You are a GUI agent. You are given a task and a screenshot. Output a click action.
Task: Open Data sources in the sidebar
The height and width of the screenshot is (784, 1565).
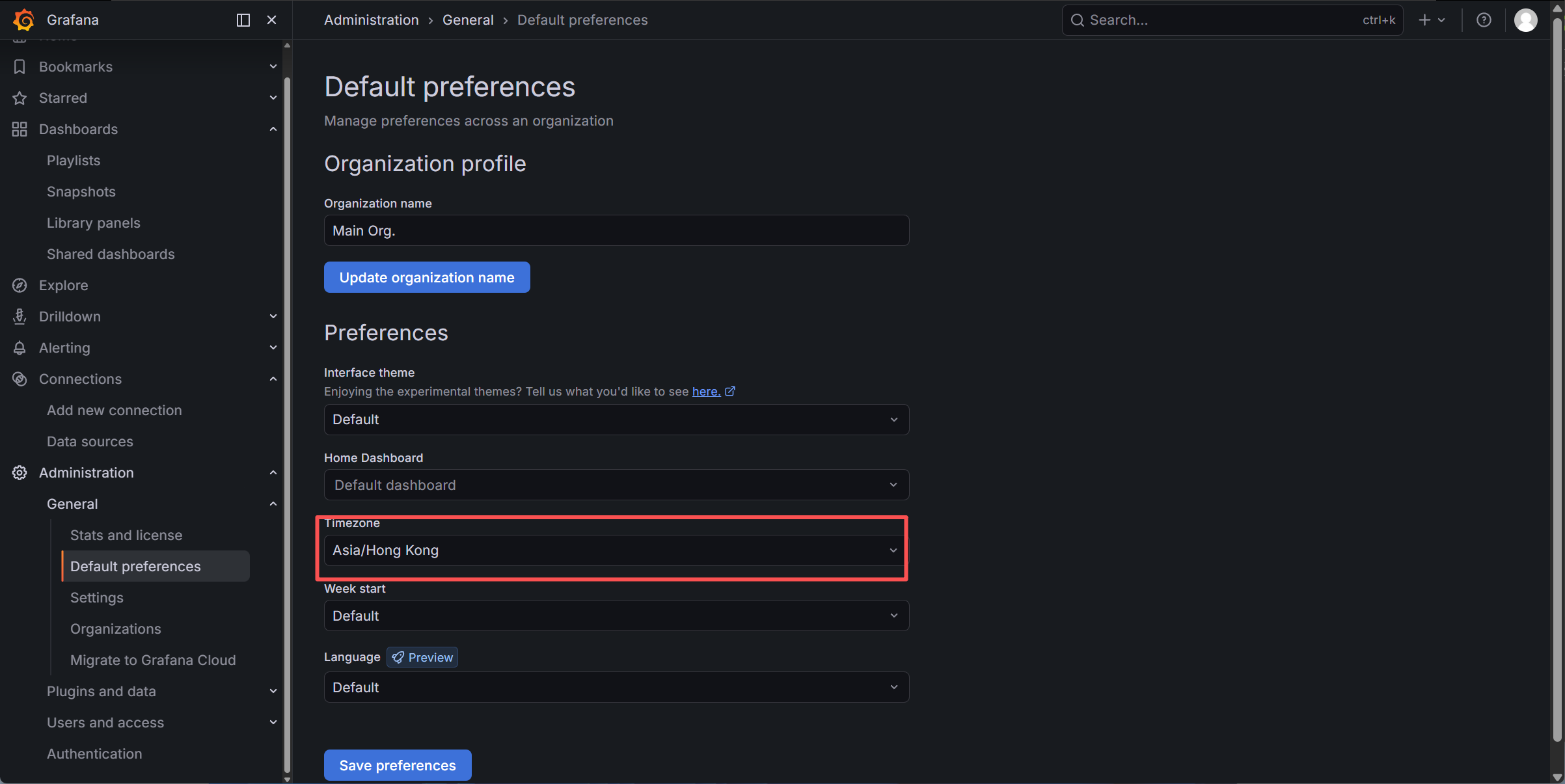pyautogui.click(x=90, y=441)
